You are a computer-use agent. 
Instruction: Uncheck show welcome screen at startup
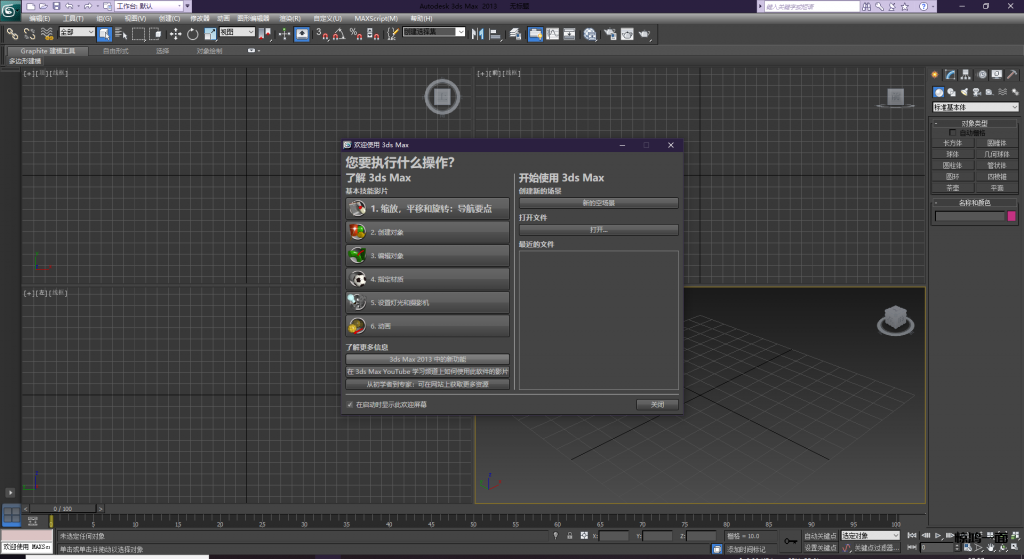coord(349,405)
